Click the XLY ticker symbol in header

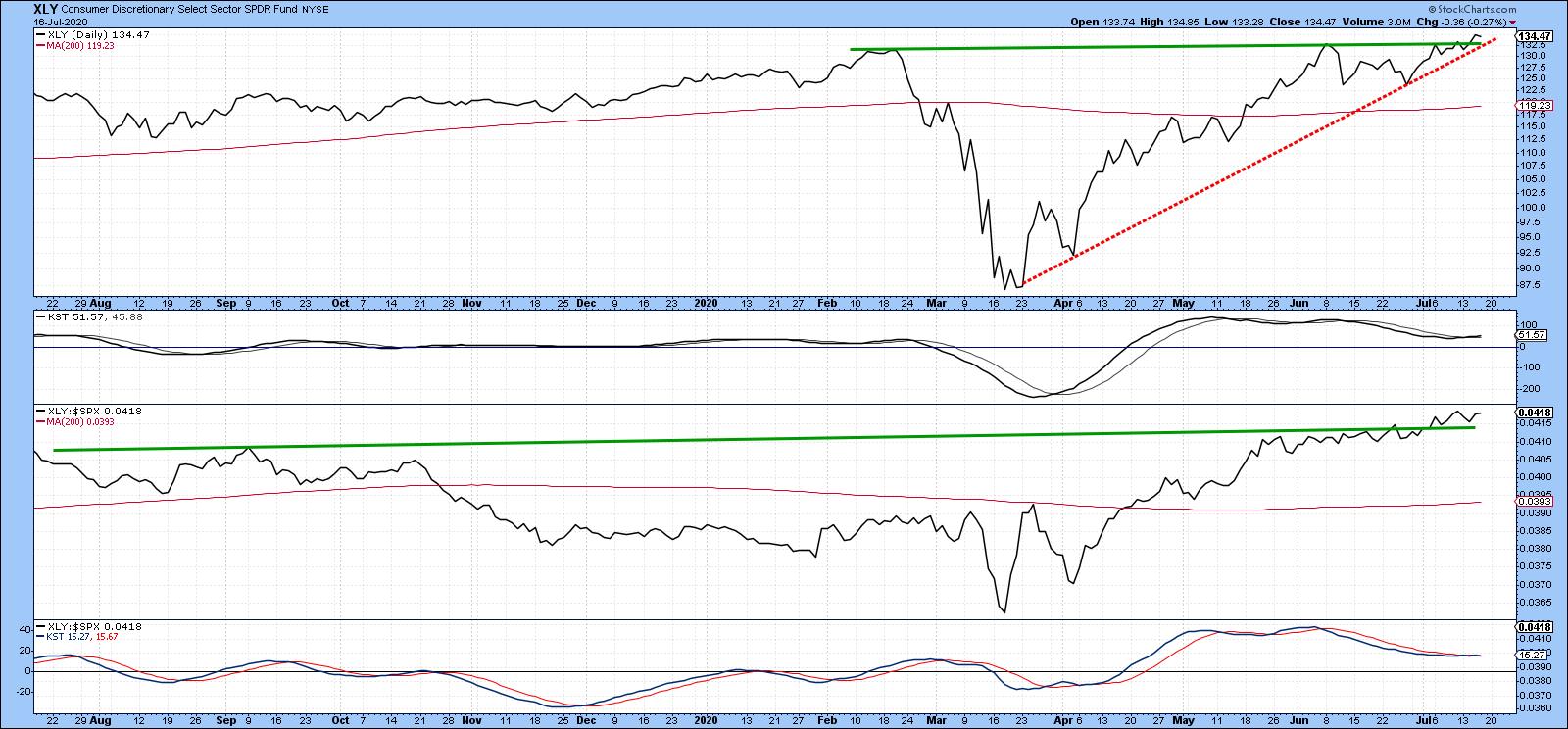point(45,8)
